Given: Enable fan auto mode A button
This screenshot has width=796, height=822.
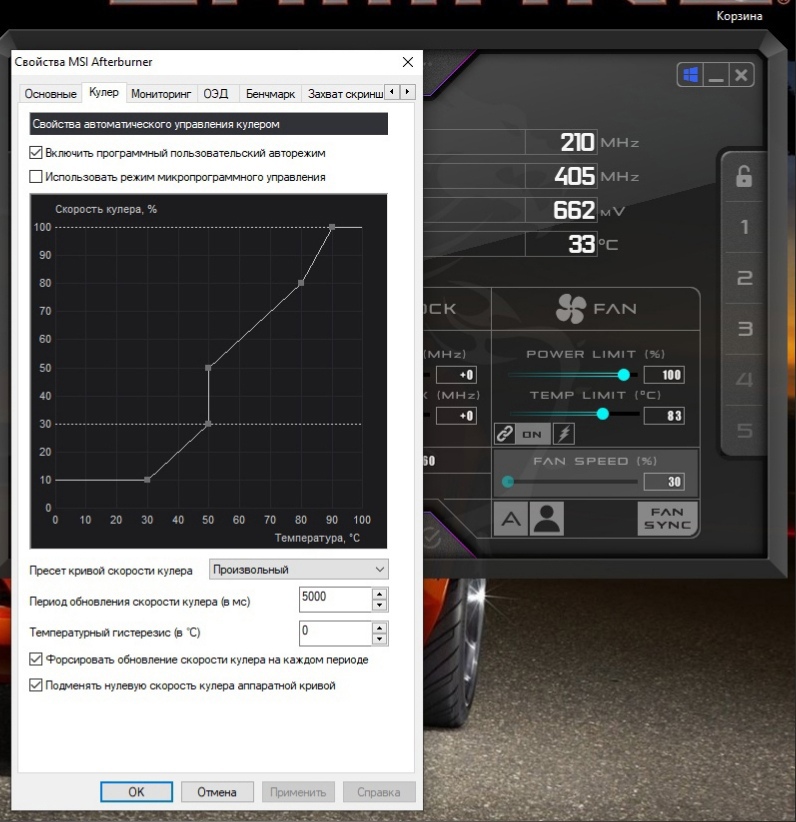Looking at the screenshot, I should 511,518.
